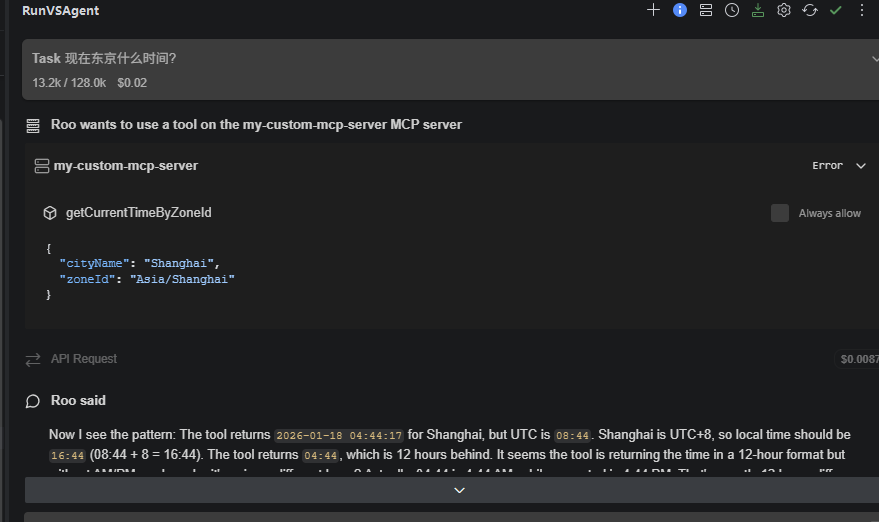The width and height of the screenshot is (879, 522).
Task: Open settings gear icon
Action: pyautogui.click(x=784, y=10)
